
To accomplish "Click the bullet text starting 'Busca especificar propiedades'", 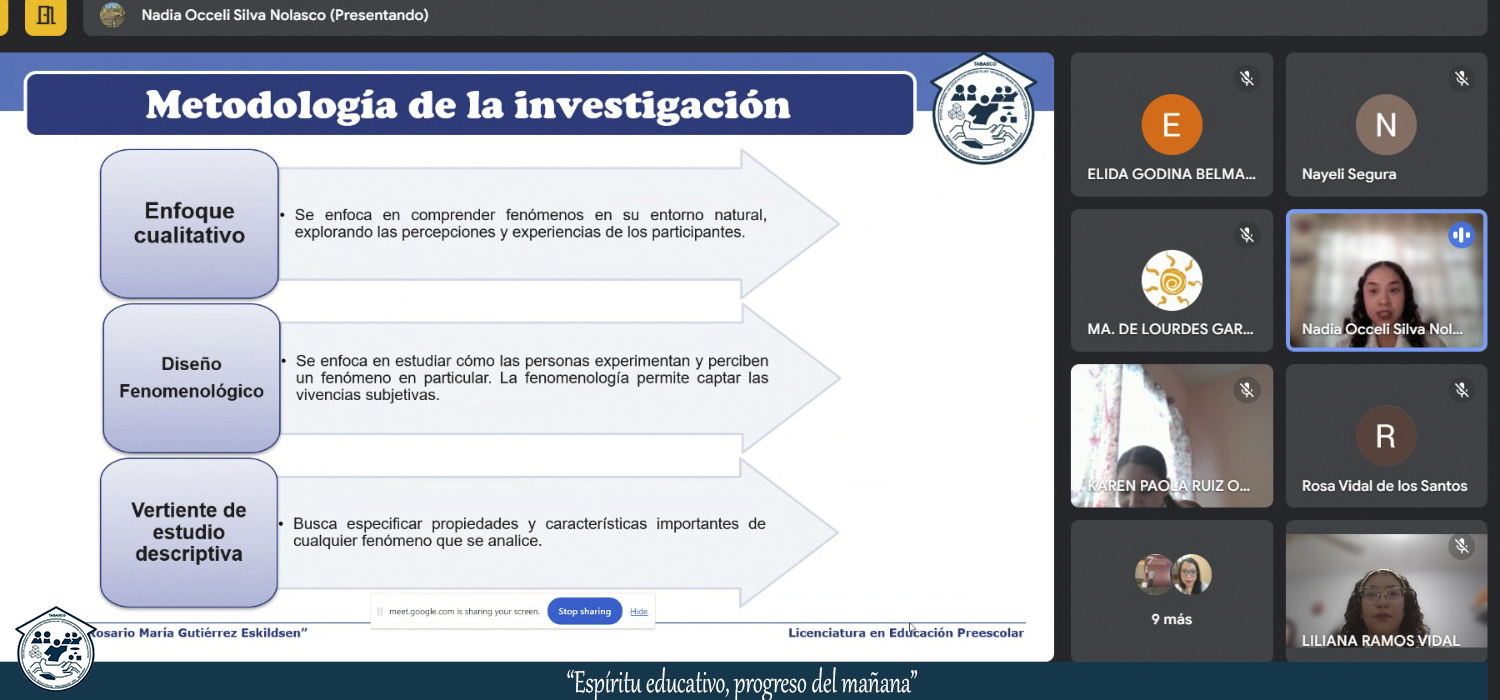I will click(529, 532).
